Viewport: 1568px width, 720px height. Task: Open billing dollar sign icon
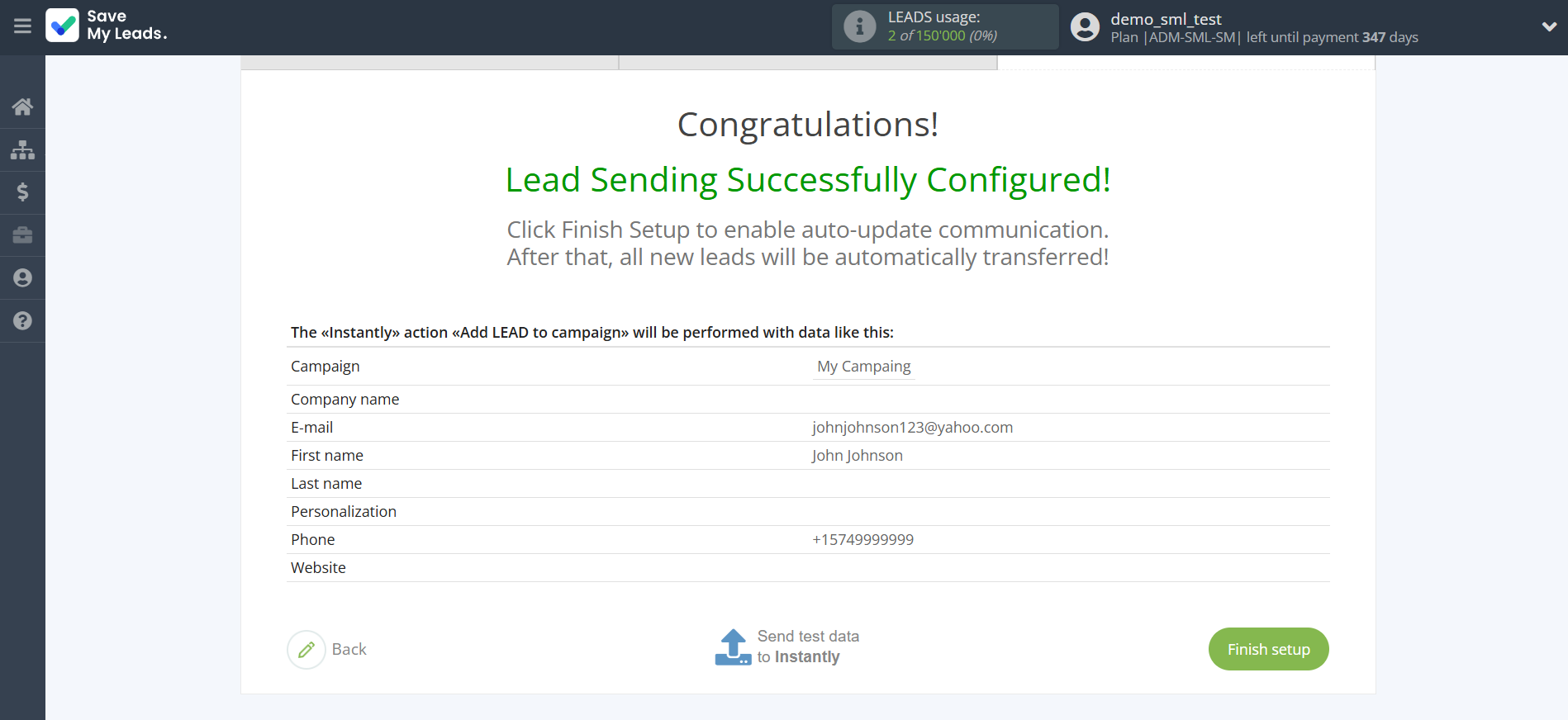click(22, 192)
